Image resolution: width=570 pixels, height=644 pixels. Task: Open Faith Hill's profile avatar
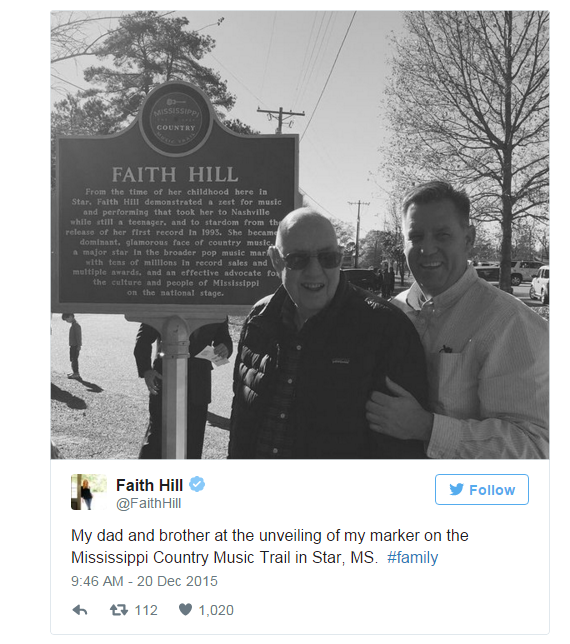click(x=89, y=492)
